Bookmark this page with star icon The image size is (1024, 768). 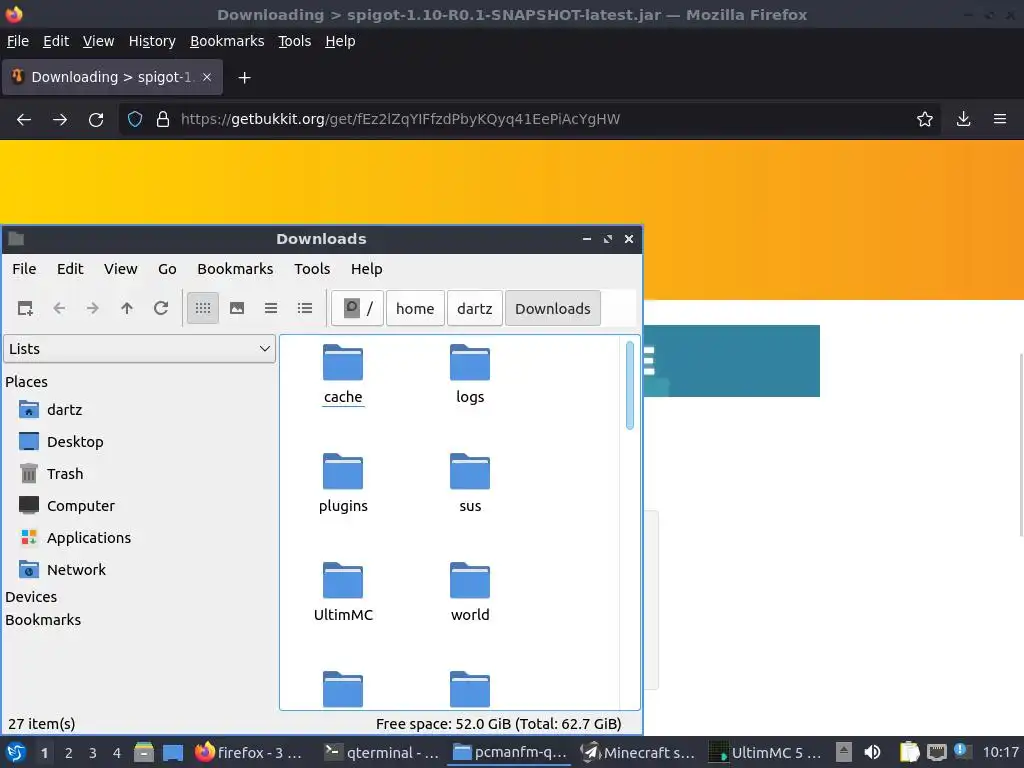coord(925,120)
